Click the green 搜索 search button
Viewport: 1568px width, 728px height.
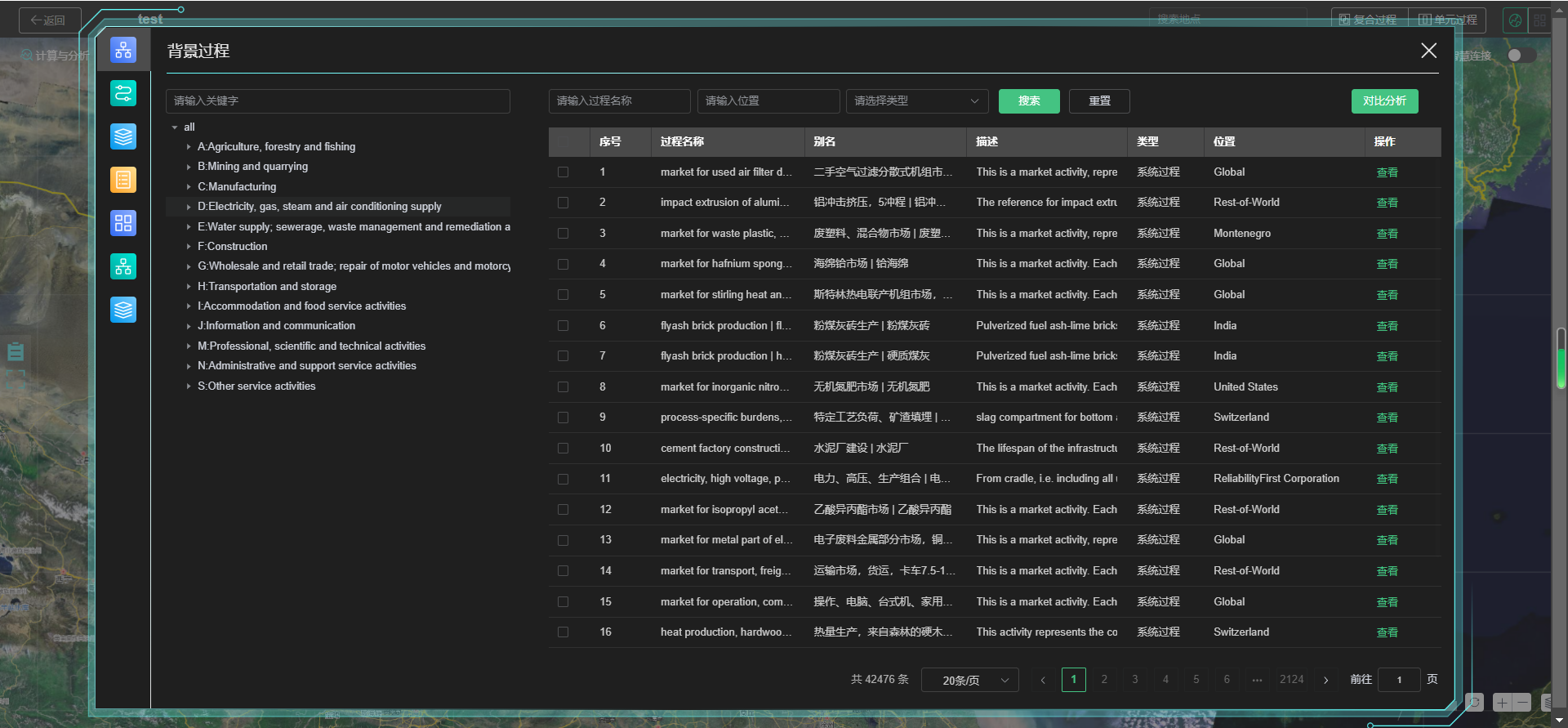(1029, 101)
